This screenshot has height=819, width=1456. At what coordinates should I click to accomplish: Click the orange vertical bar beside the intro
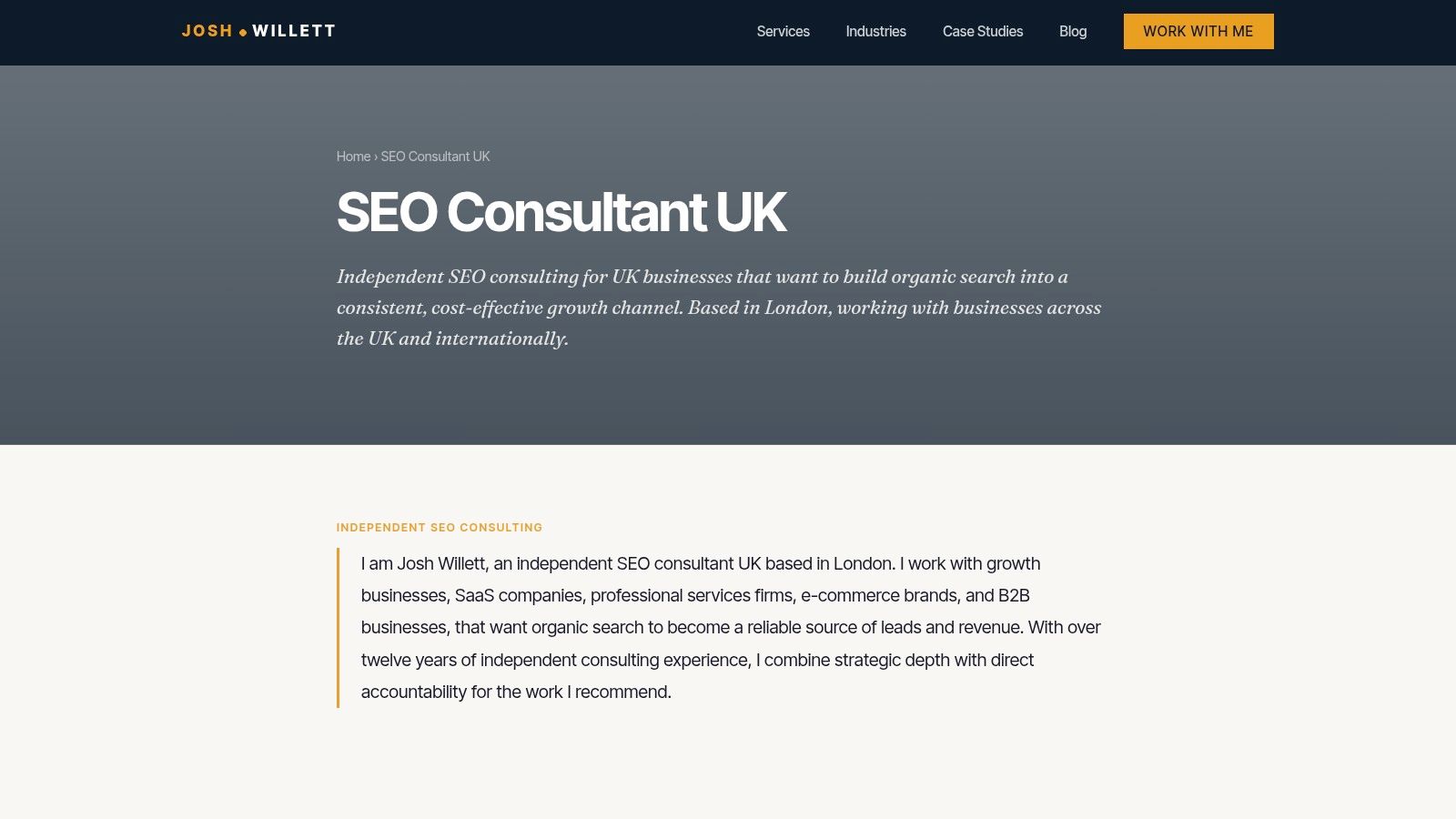pos(338,628)
